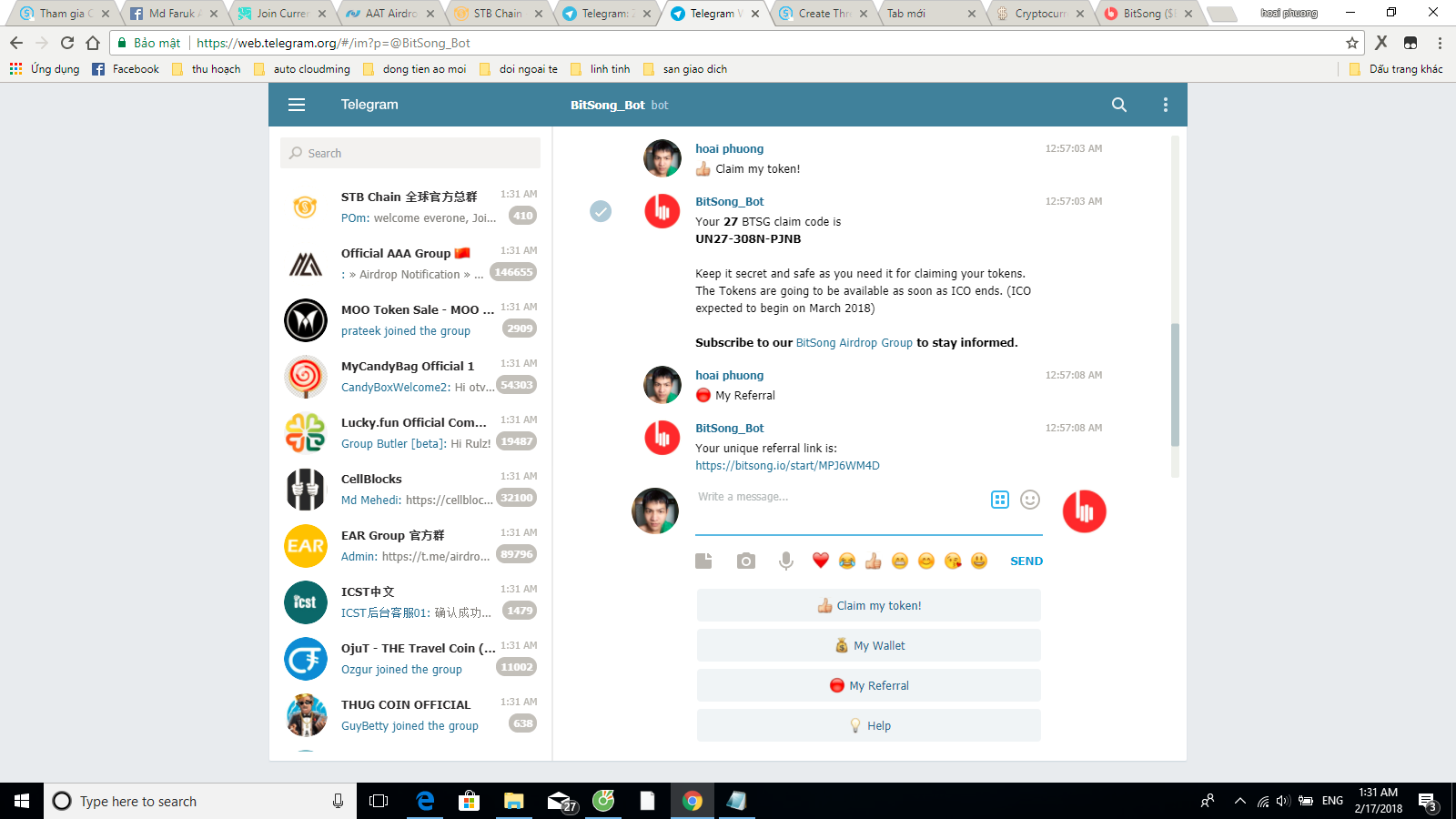Open the 'thu hoach' bookmark folder

pos(207,69)
